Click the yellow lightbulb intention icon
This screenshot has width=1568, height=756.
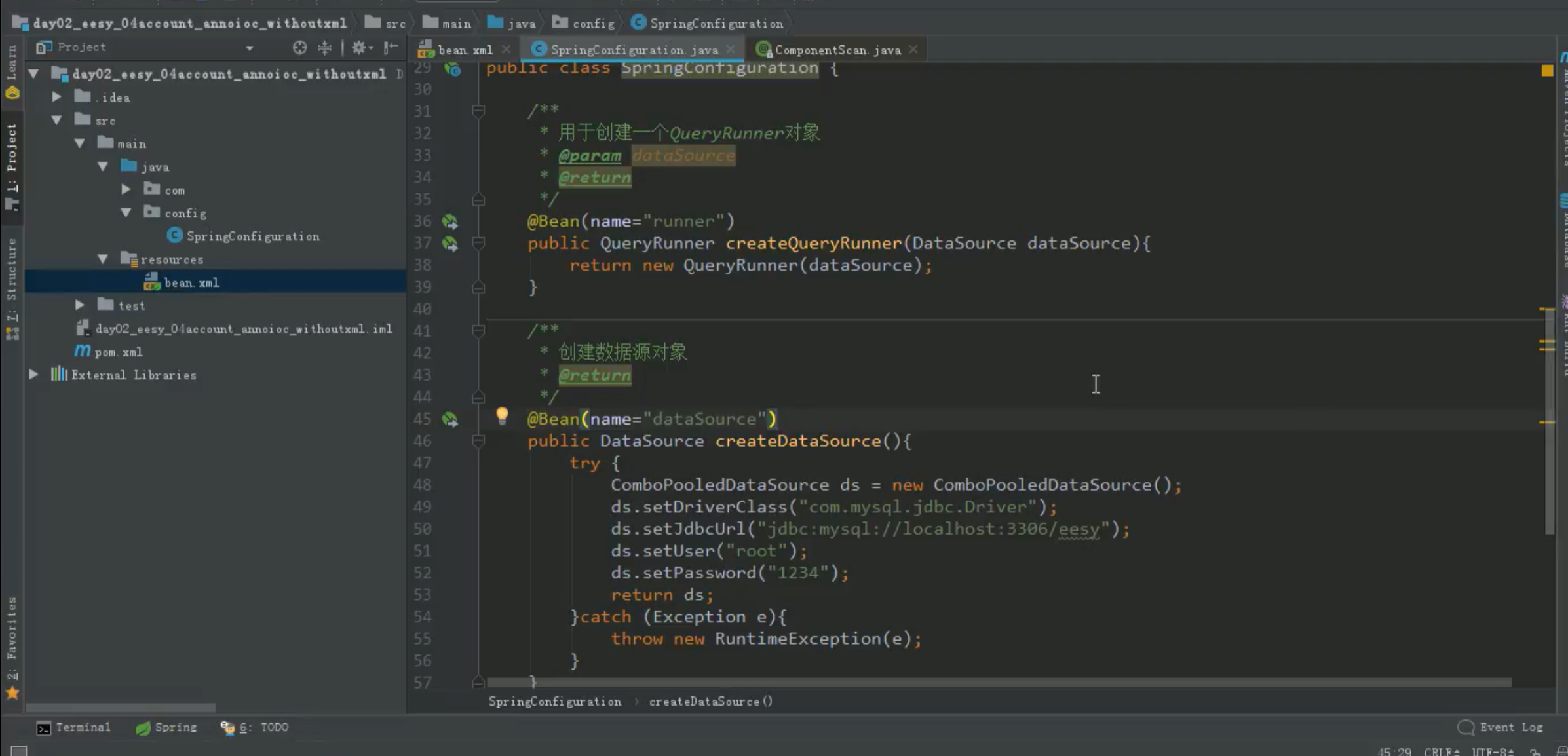pyautogui.click(x=502, y=415)
